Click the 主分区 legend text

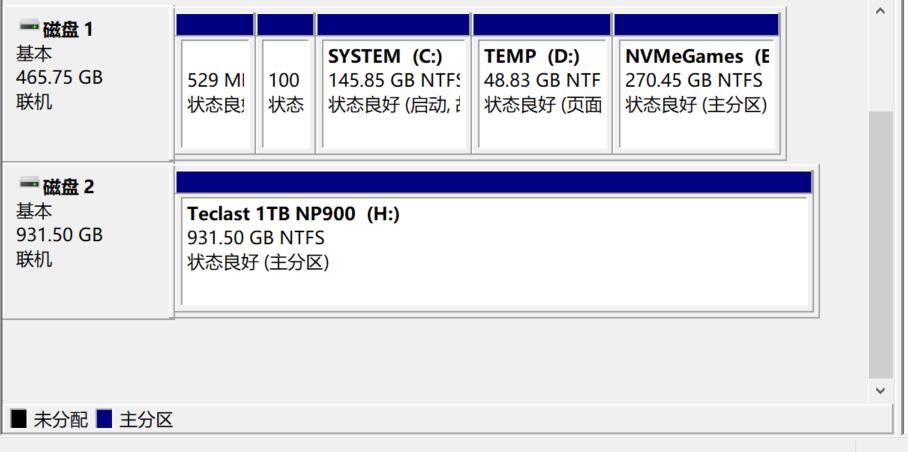coord(146,420)
